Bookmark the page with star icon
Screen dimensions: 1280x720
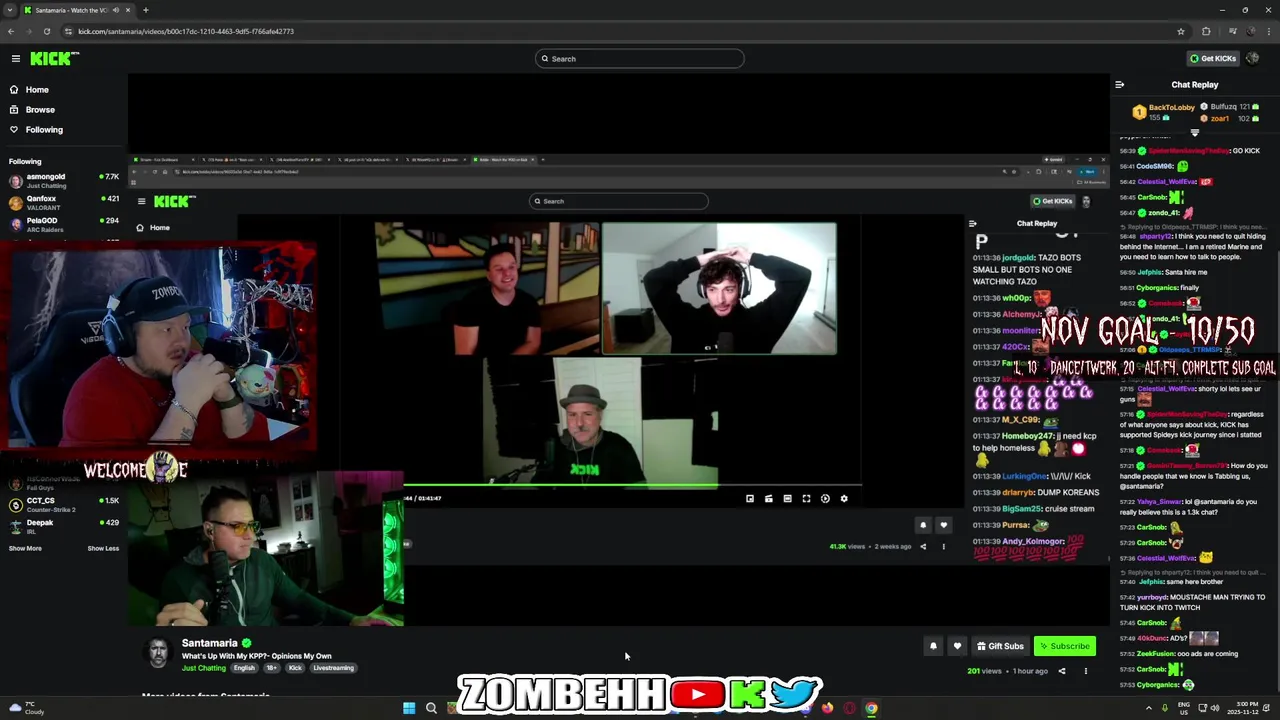1181,31
